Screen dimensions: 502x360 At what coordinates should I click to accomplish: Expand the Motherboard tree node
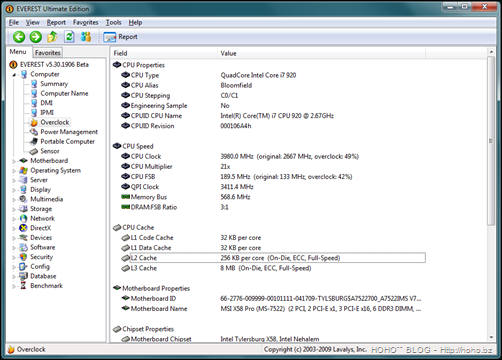click(x=14, y=161)
